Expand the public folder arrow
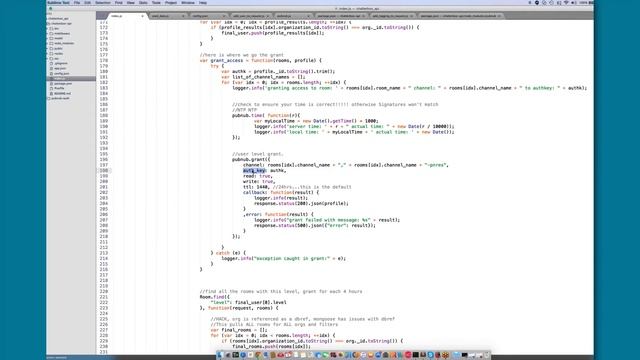640x360 pixels. click(x=48, y=49)
